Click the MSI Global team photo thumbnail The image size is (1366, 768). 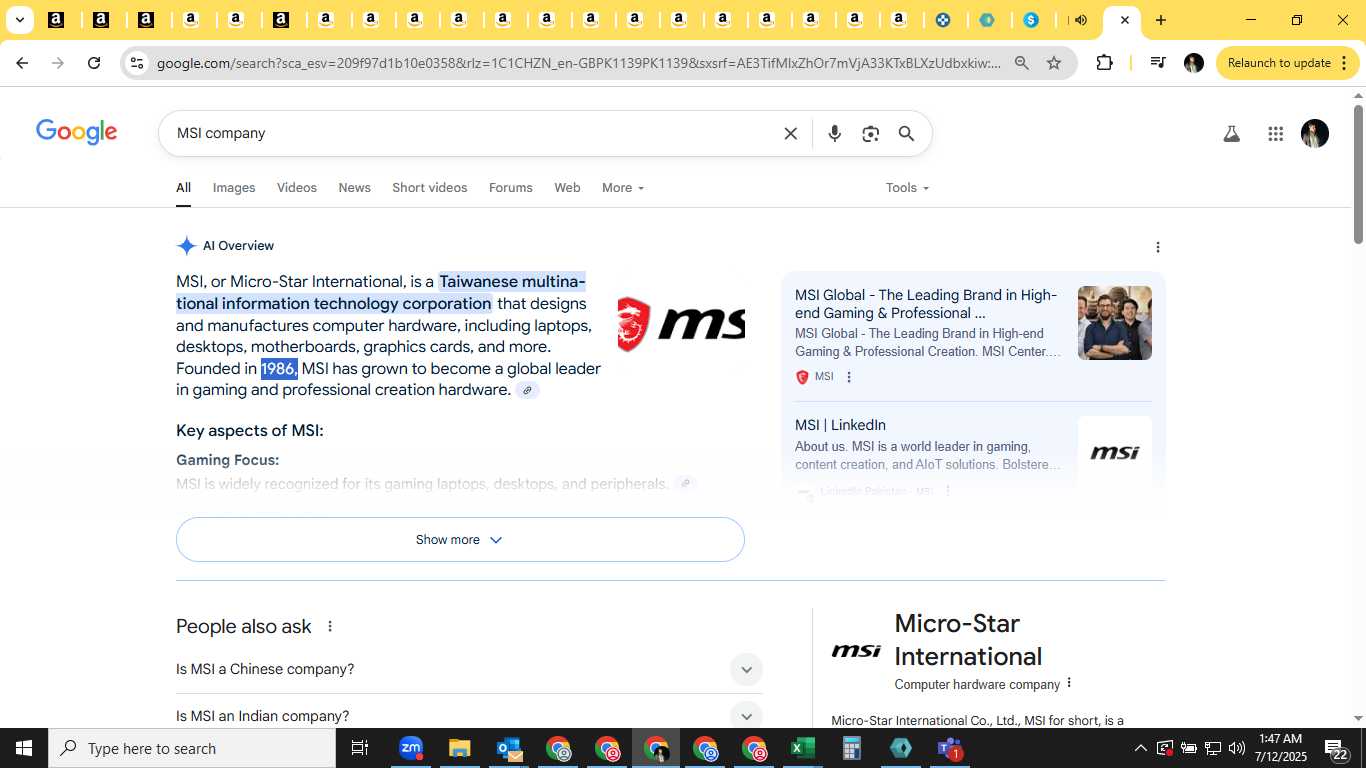pos(1115,323)
